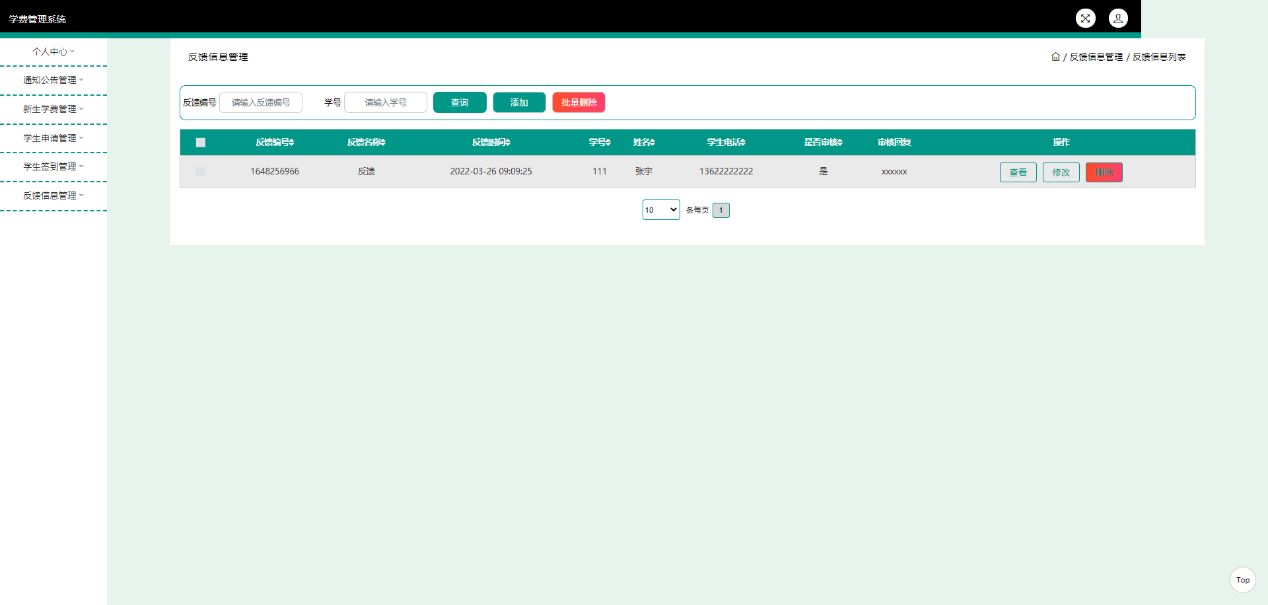Click the name cell 张宇
Image resolution: width=1268 pixels, height=605 pixels.
pyautogui.click(x=644, y=172)
